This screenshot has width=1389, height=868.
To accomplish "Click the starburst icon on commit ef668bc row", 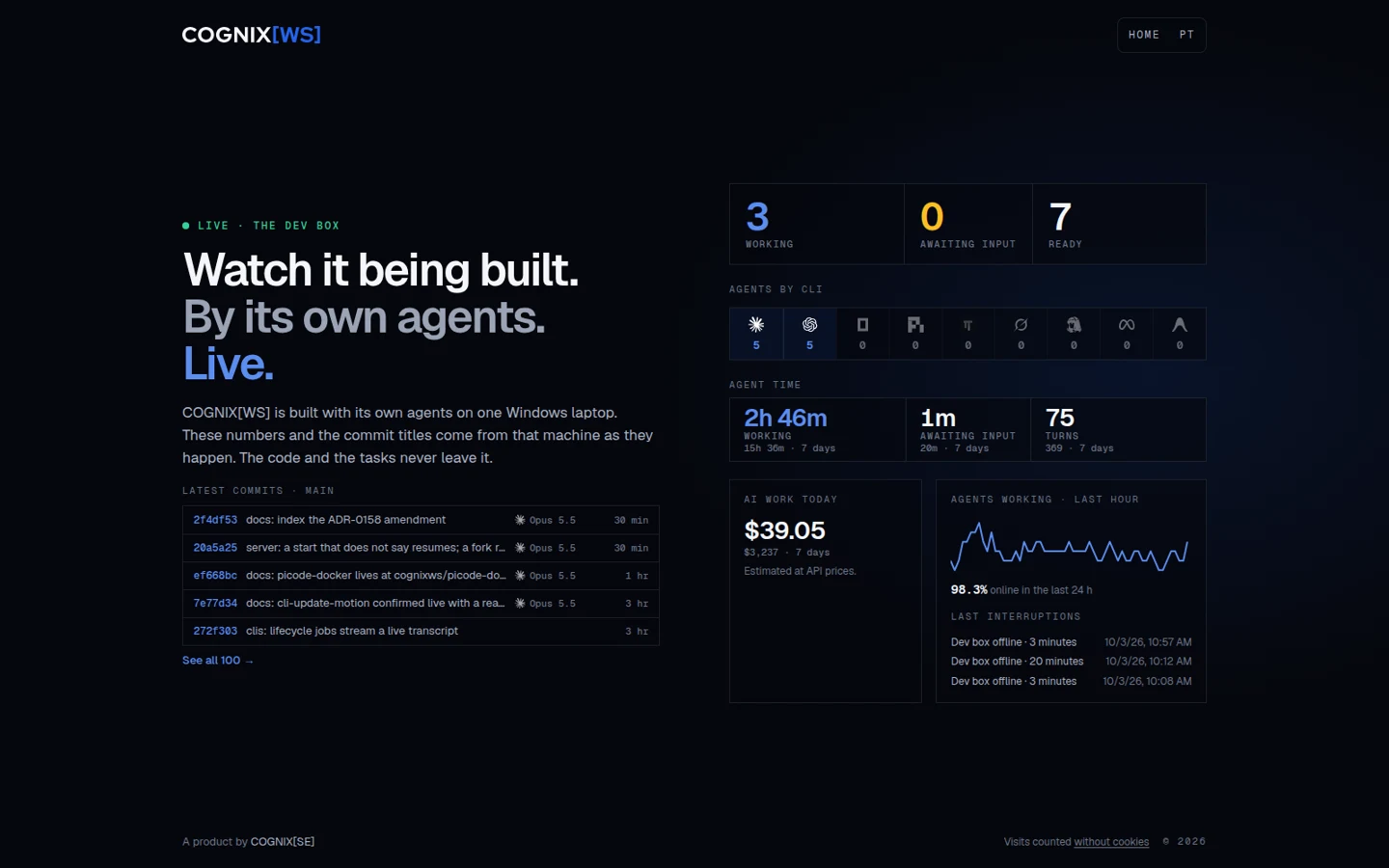I will point(520,576).
